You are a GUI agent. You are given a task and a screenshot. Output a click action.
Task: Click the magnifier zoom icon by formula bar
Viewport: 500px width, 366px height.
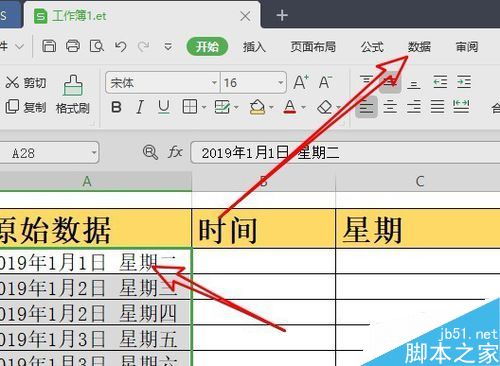pyautogui.click(x=150, y=152)
